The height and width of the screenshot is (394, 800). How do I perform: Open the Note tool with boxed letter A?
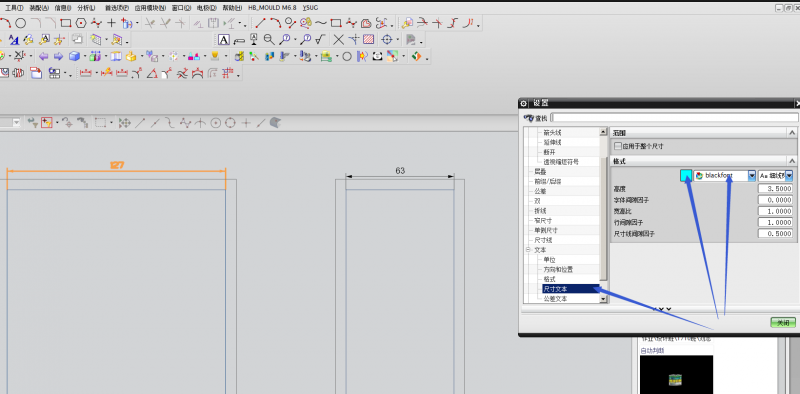(223, 39)
